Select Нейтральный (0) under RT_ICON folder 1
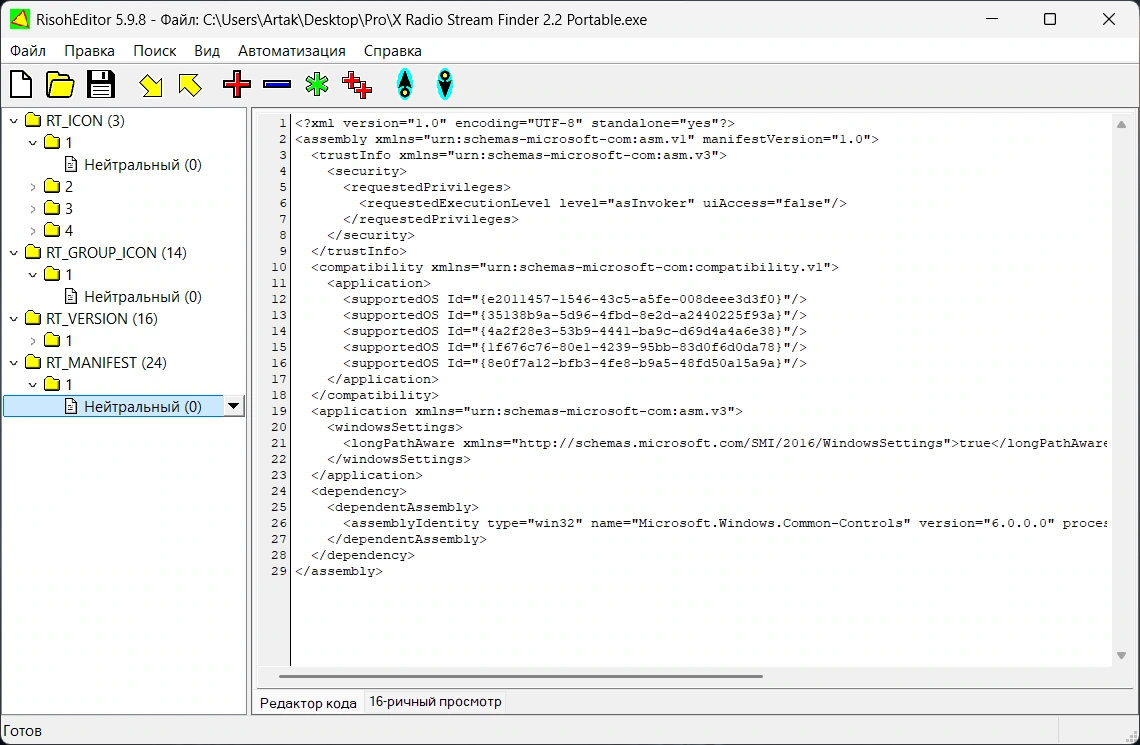This screenshot has width=1140, height=745. click(142, 164)
